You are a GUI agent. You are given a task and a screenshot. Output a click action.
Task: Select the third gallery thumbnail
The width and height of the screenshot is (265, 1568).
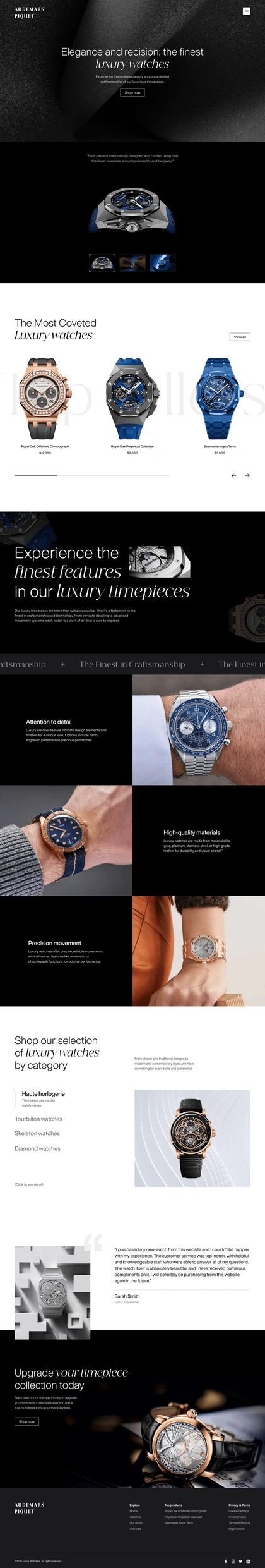pyautogui.click(x=163, y=263)
